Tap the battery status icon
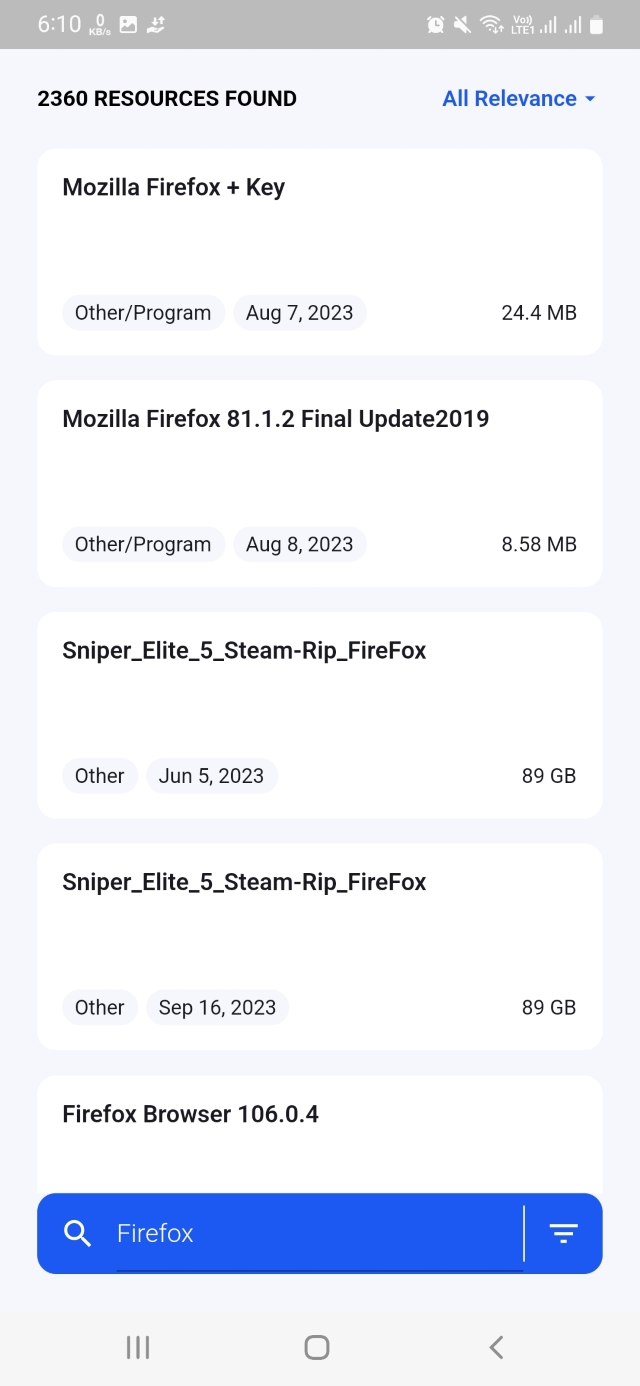The image size is (640, 1386). 597,25
